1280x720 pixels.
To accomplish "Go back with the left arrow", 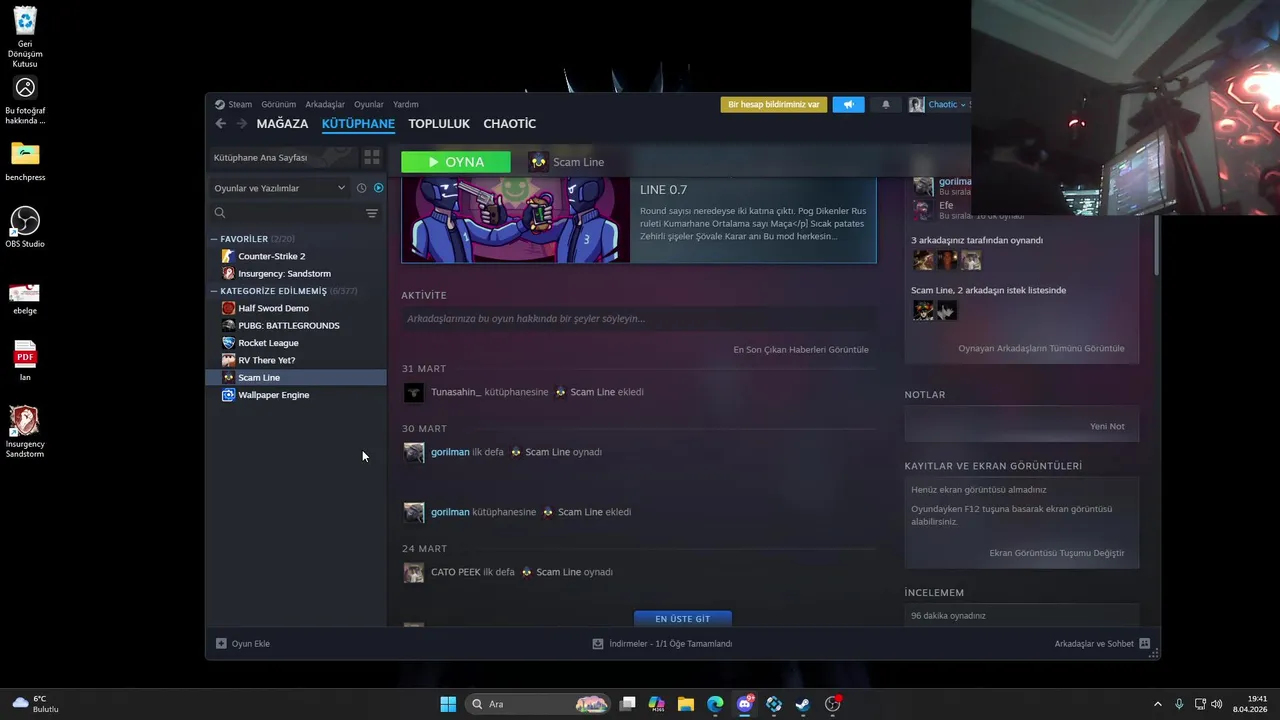I will pos(221,124).
